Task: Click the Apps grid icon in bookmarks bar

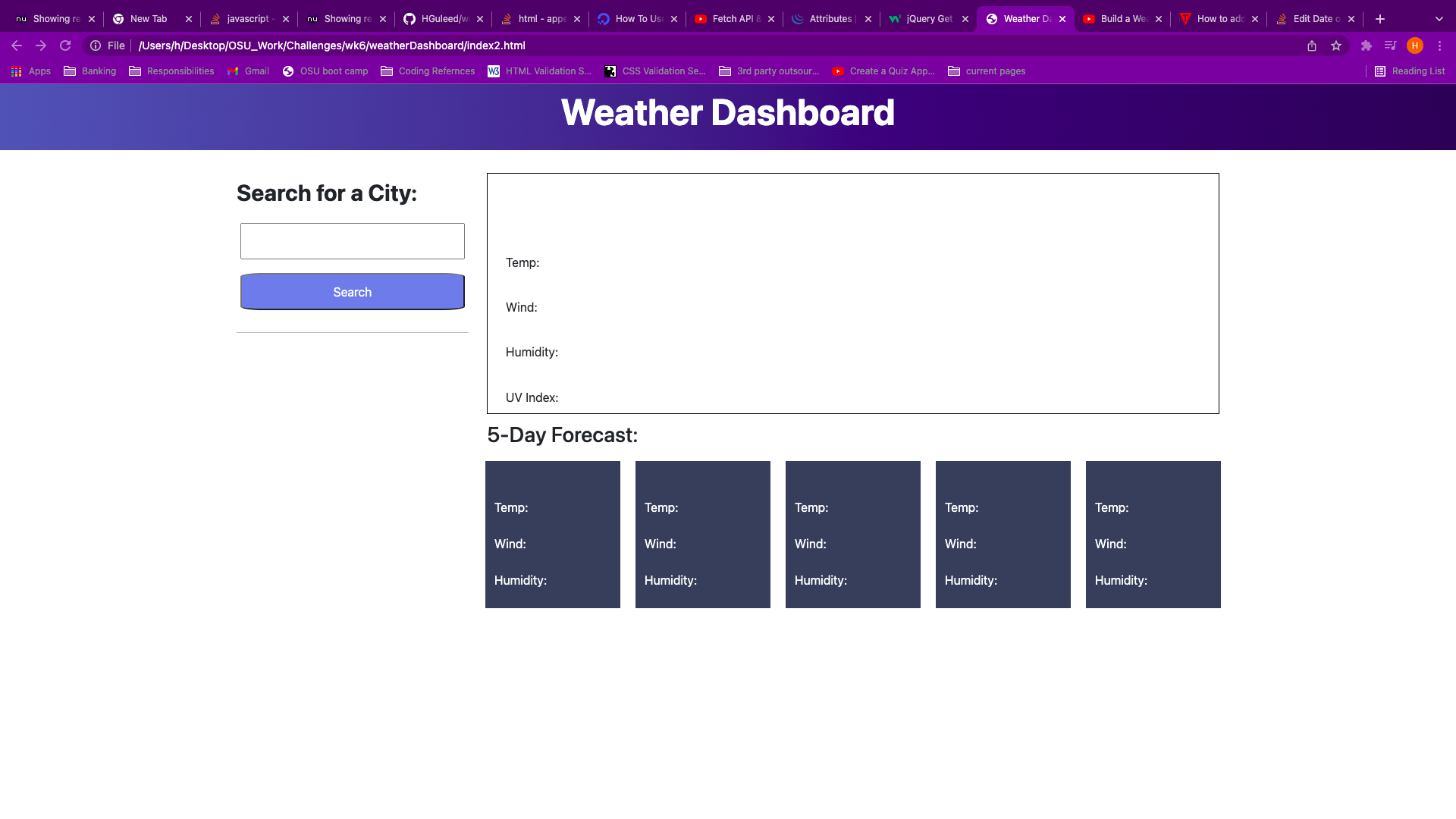Action: [16, 71]
